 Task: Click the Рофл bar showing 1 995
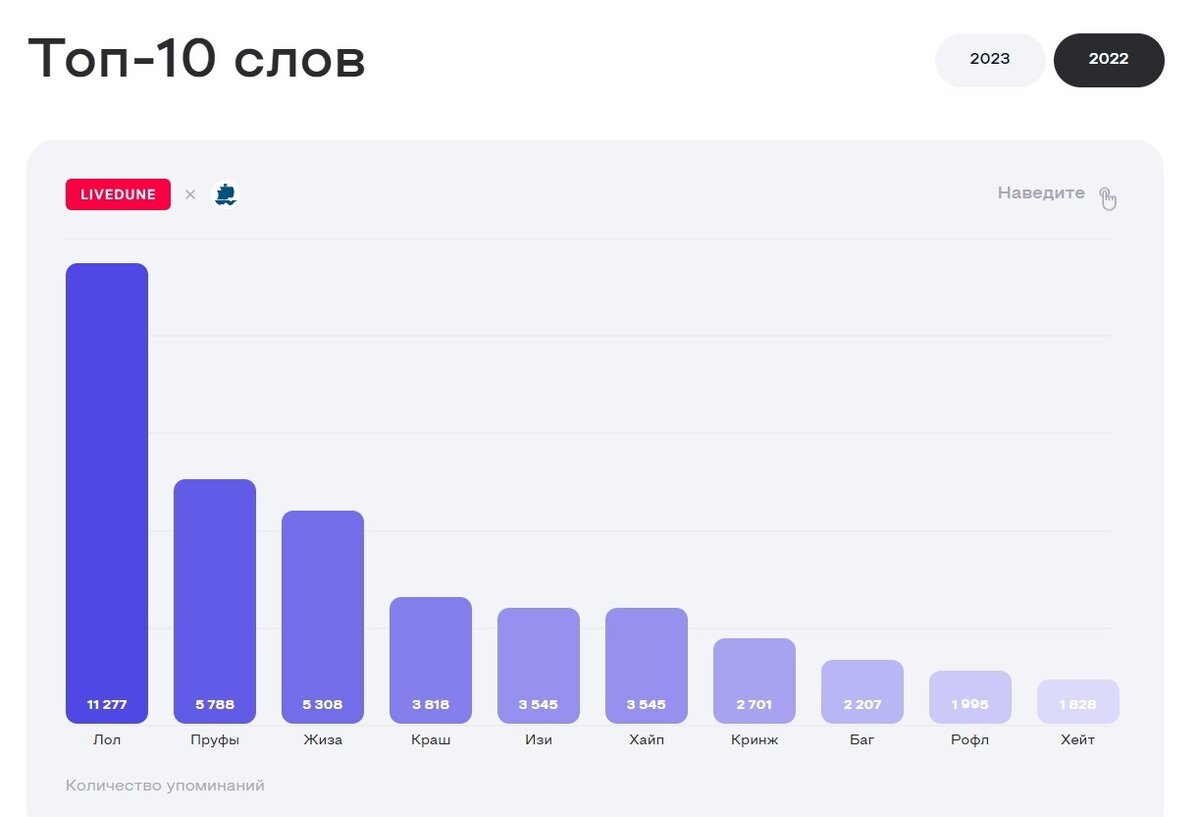(x=971, y=697)
